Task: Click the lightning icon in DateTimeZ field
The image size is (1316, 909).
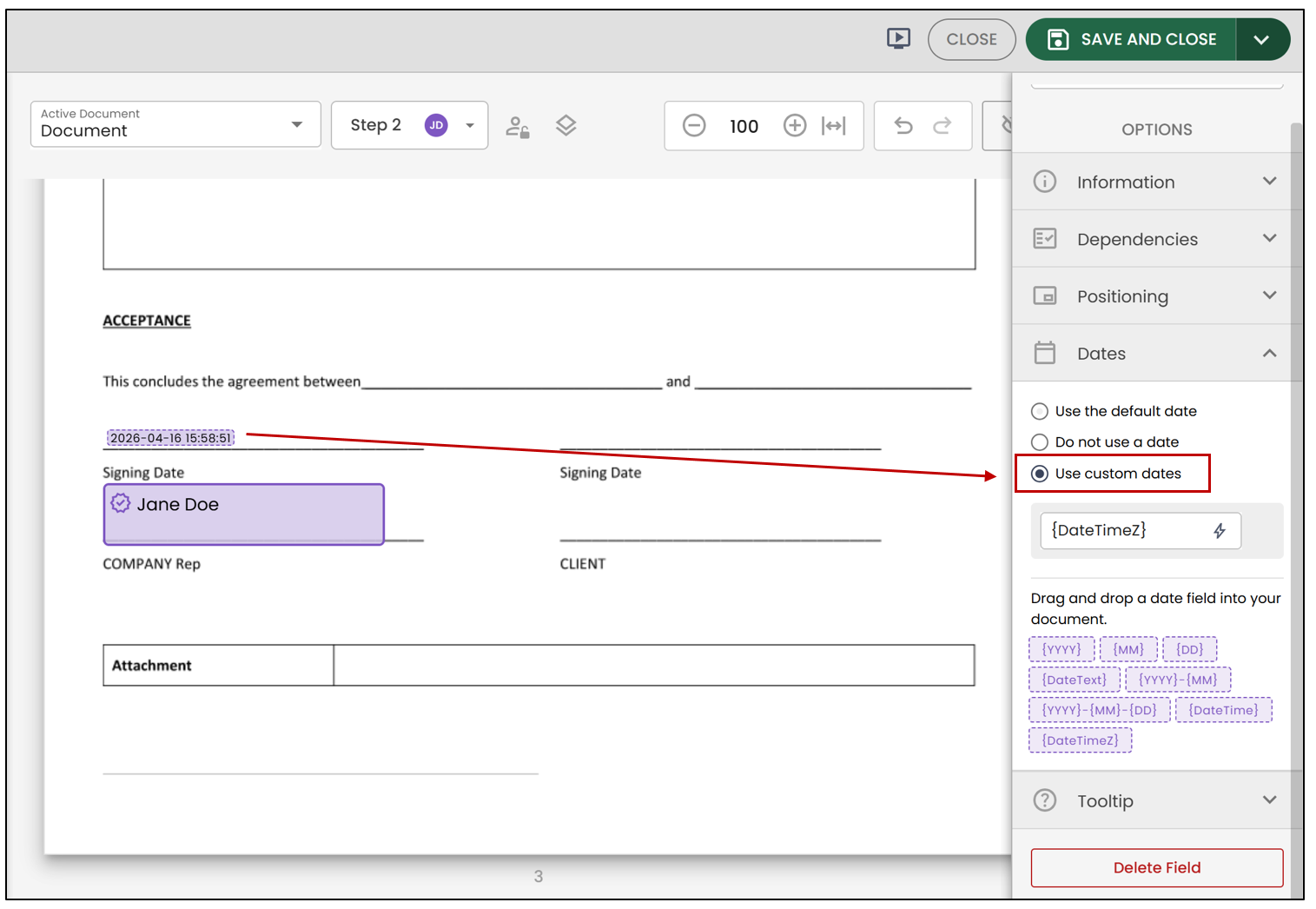Action: pyautogui.click(x=1220, y=530)
